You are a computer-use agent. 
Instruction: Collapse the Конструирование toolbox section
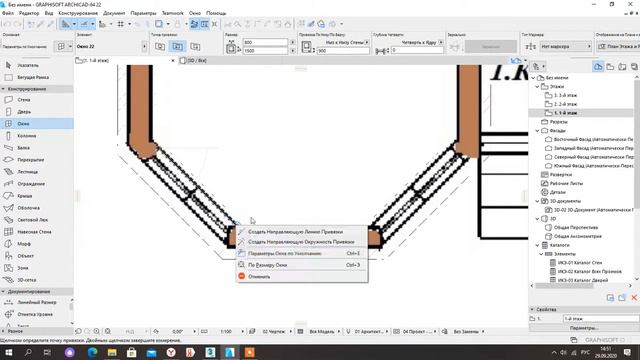click(3, 89)
